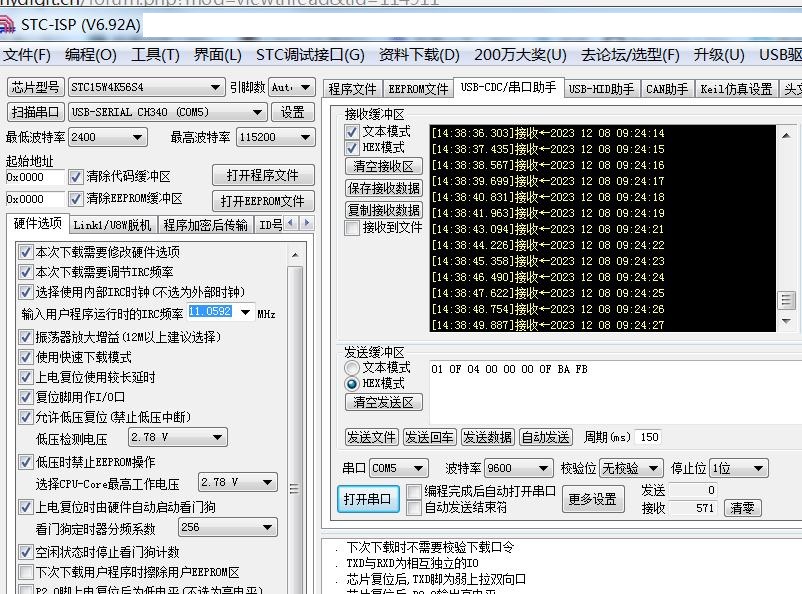
Task: Click the STC-ISP title bar app icon
Action: coord(7,25)
